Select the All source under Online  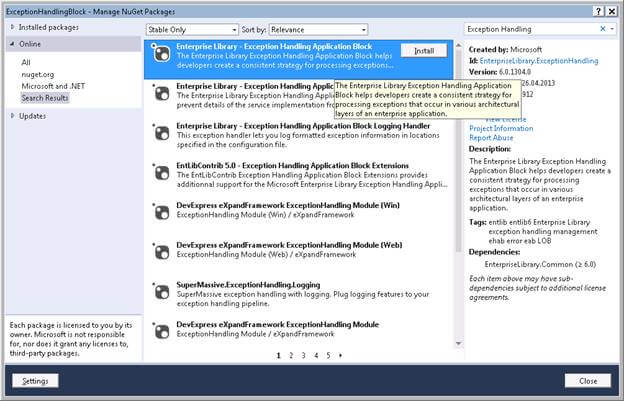(x=26, y=62)
